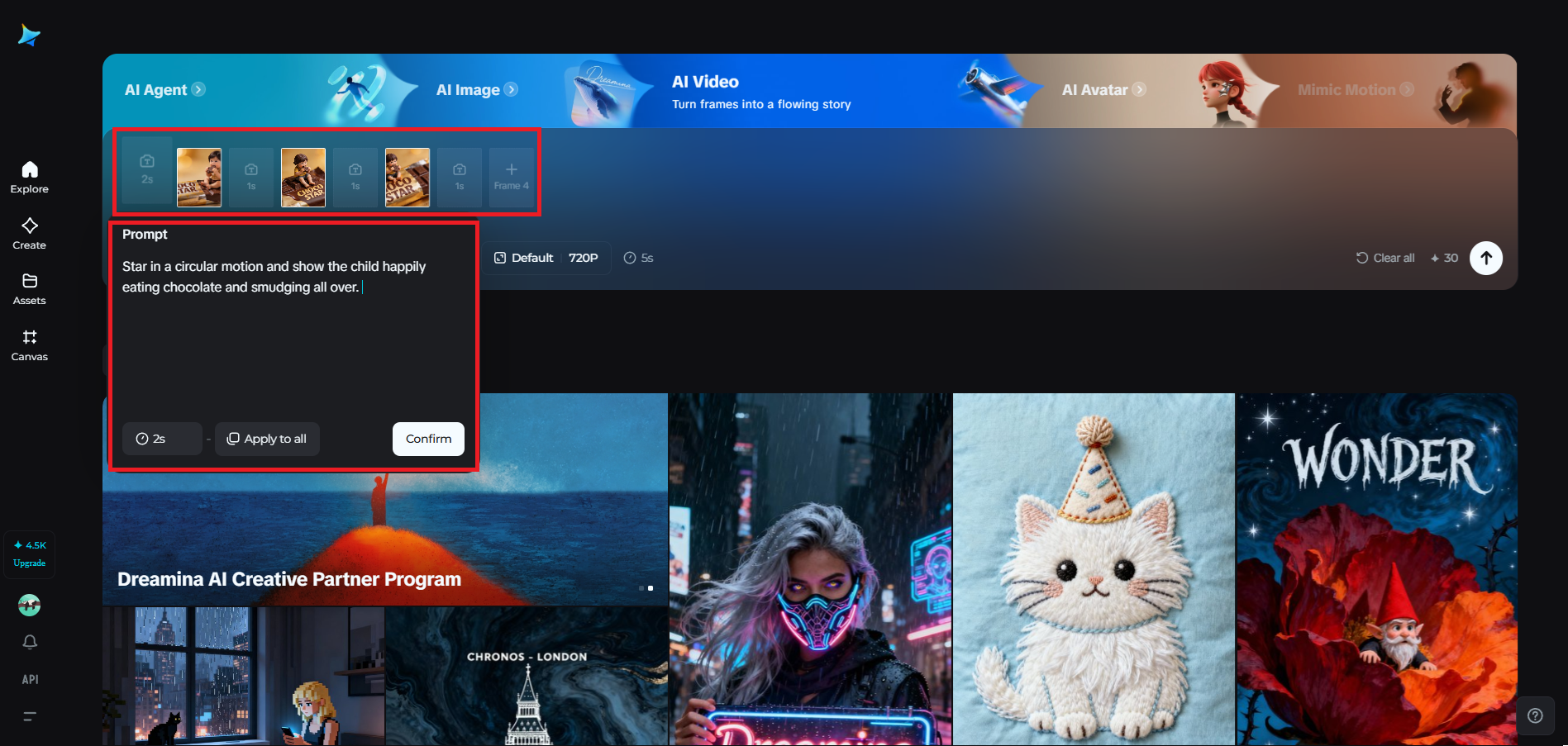
Task: Open the Canvas workspace
Action: [29, 344]
